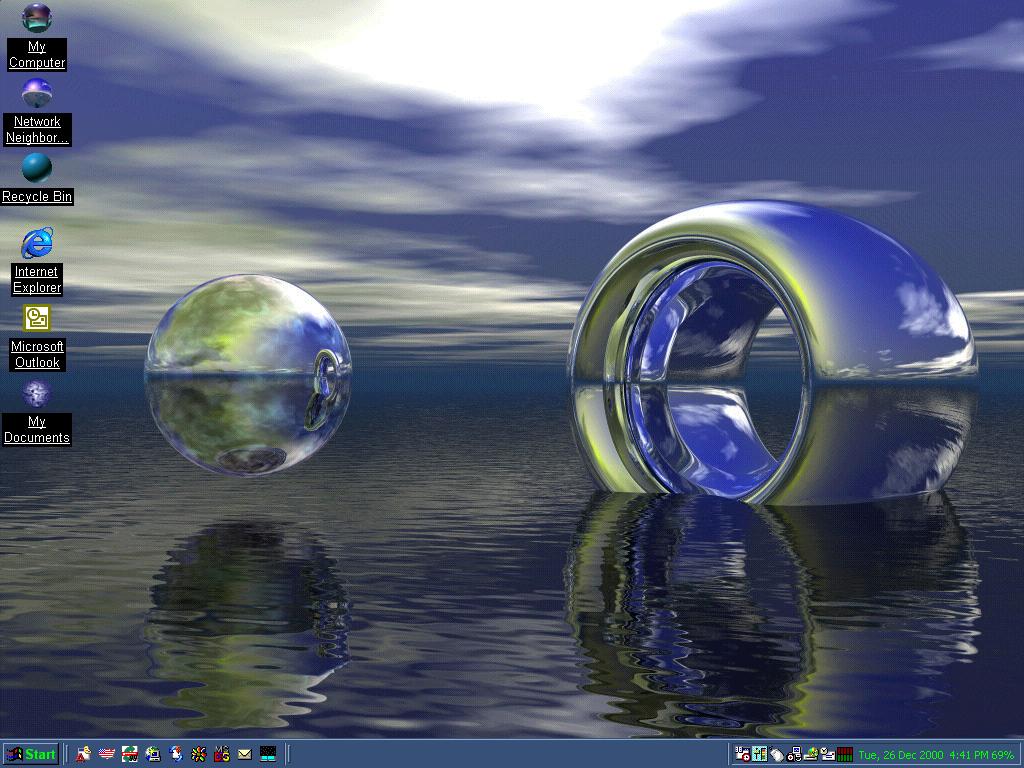The image size is (1024, 768).
Task: Open the Windows Start menu
Action: 31,754
